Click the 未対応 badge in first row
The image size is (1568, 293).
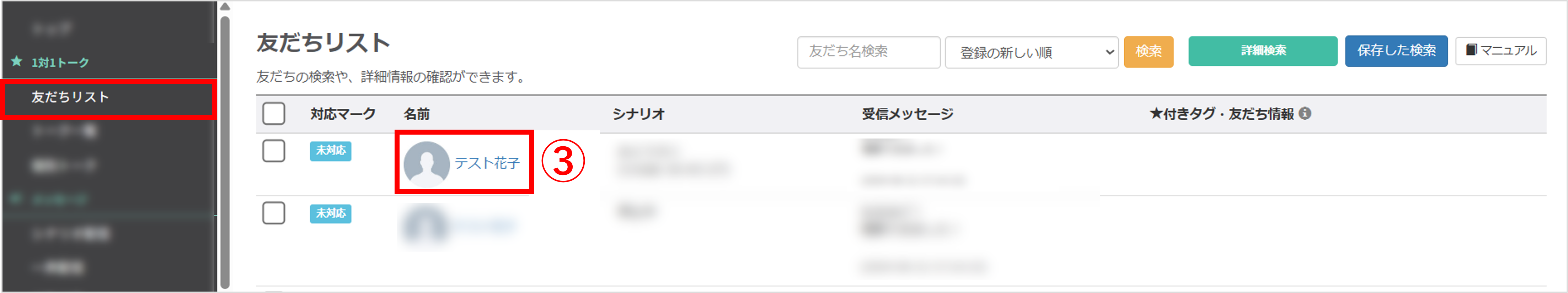tap(331, 151)
